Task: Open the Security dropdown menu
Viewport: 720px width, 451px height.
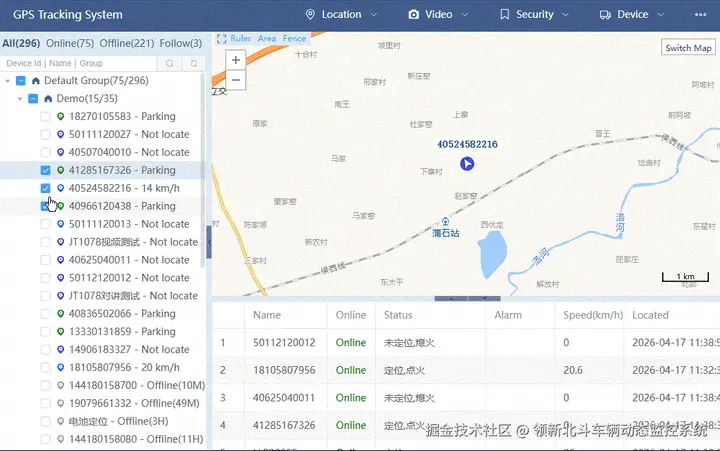Action: [x=534, y=15]
